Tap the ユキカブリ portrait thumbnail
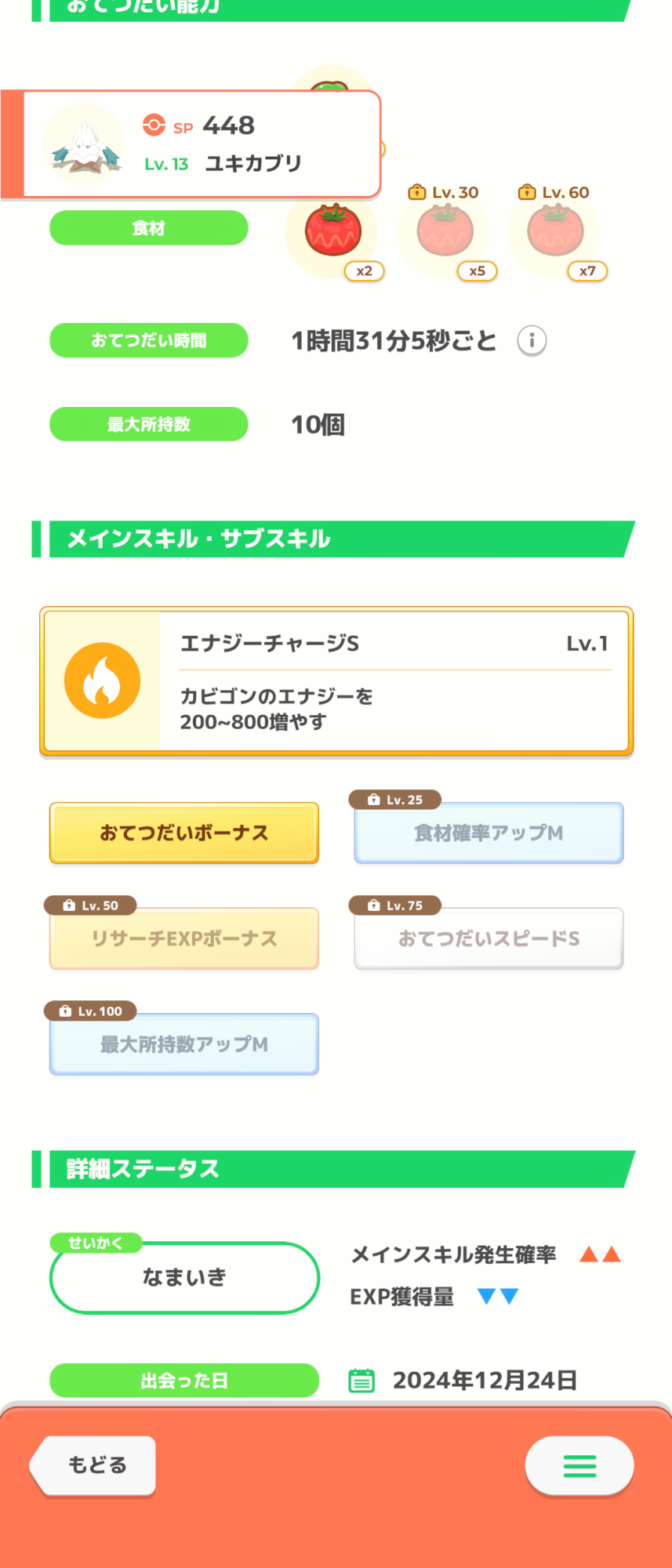Image resolution: width=672 pixels, height=1568 pixels. click(83, 144)
